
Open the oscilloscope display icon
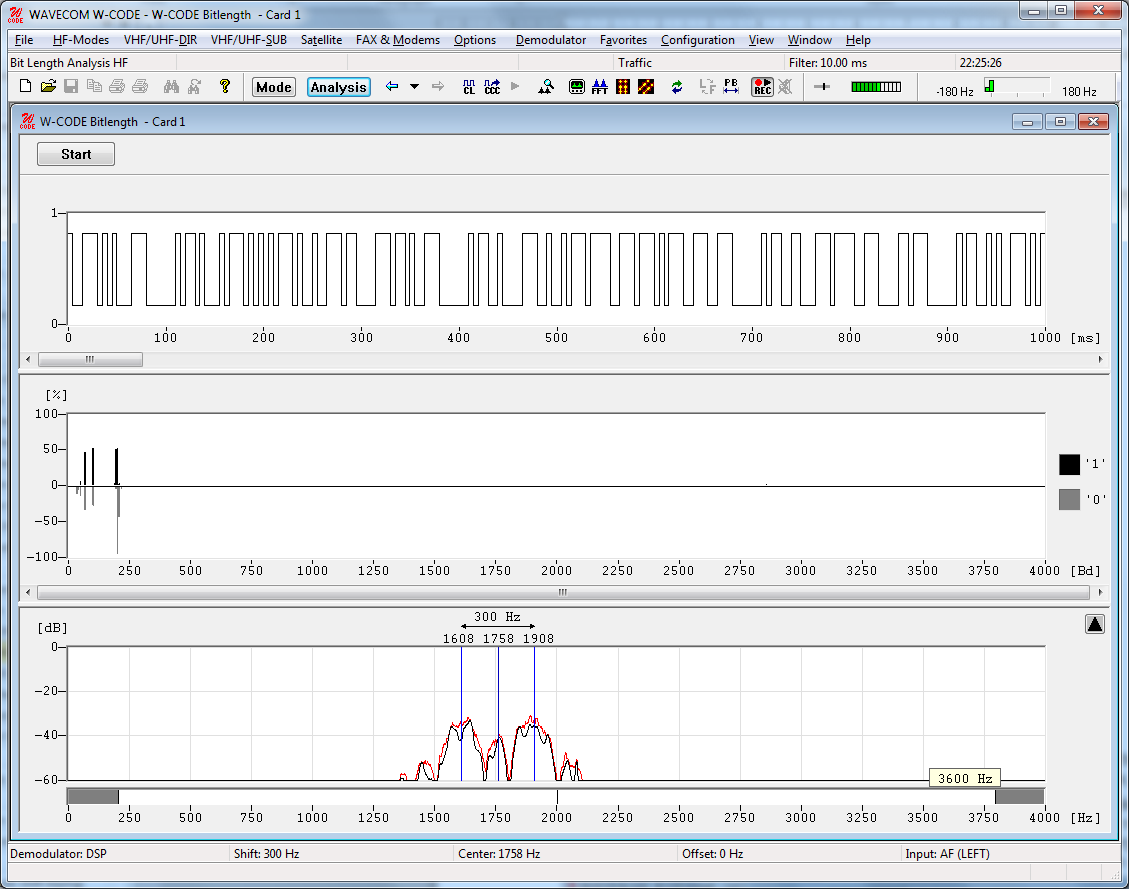coord(577,87)
